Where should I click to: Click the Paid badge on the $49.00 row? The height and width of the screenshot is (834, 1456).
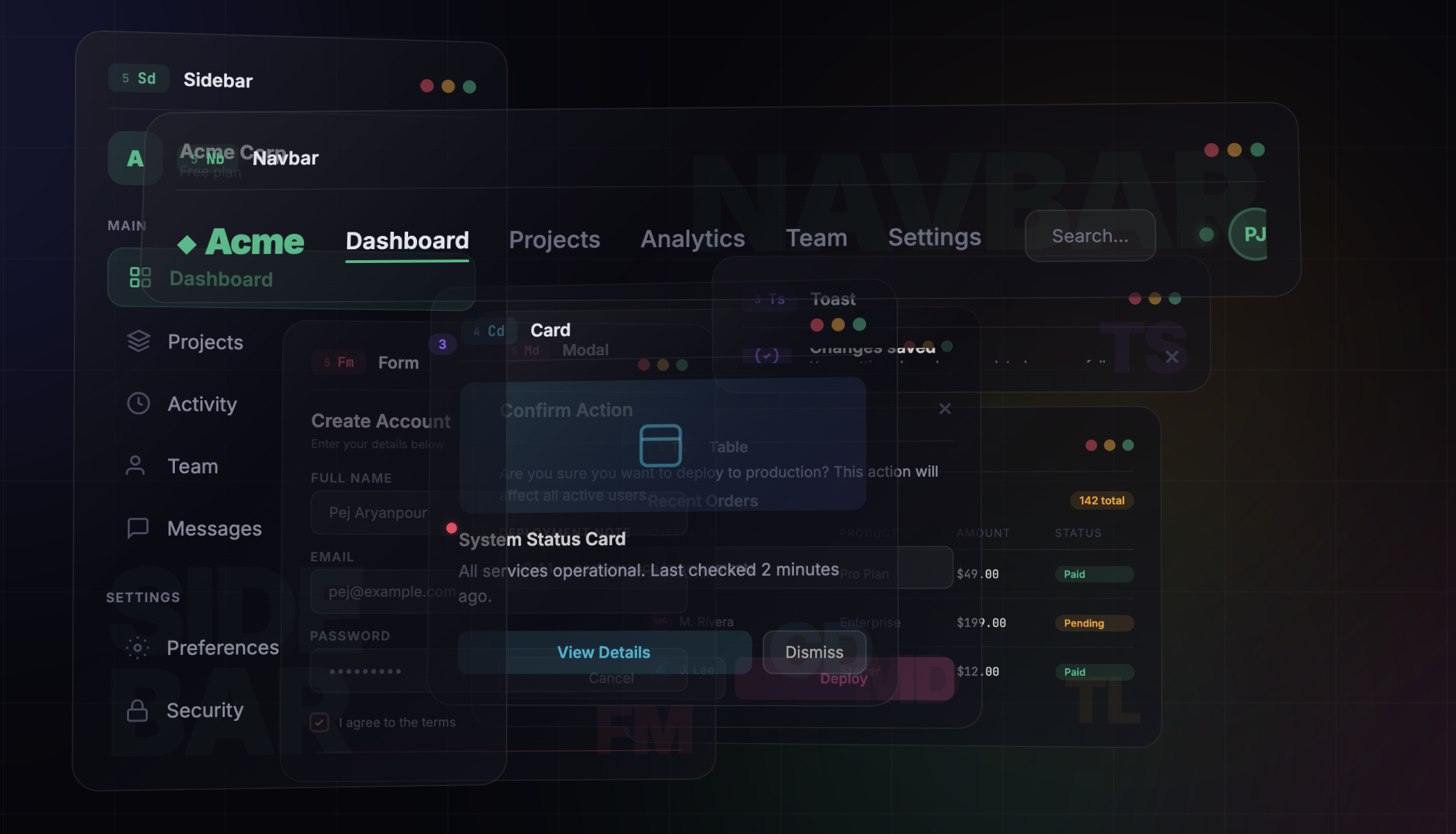click(x=1094, y=574)
